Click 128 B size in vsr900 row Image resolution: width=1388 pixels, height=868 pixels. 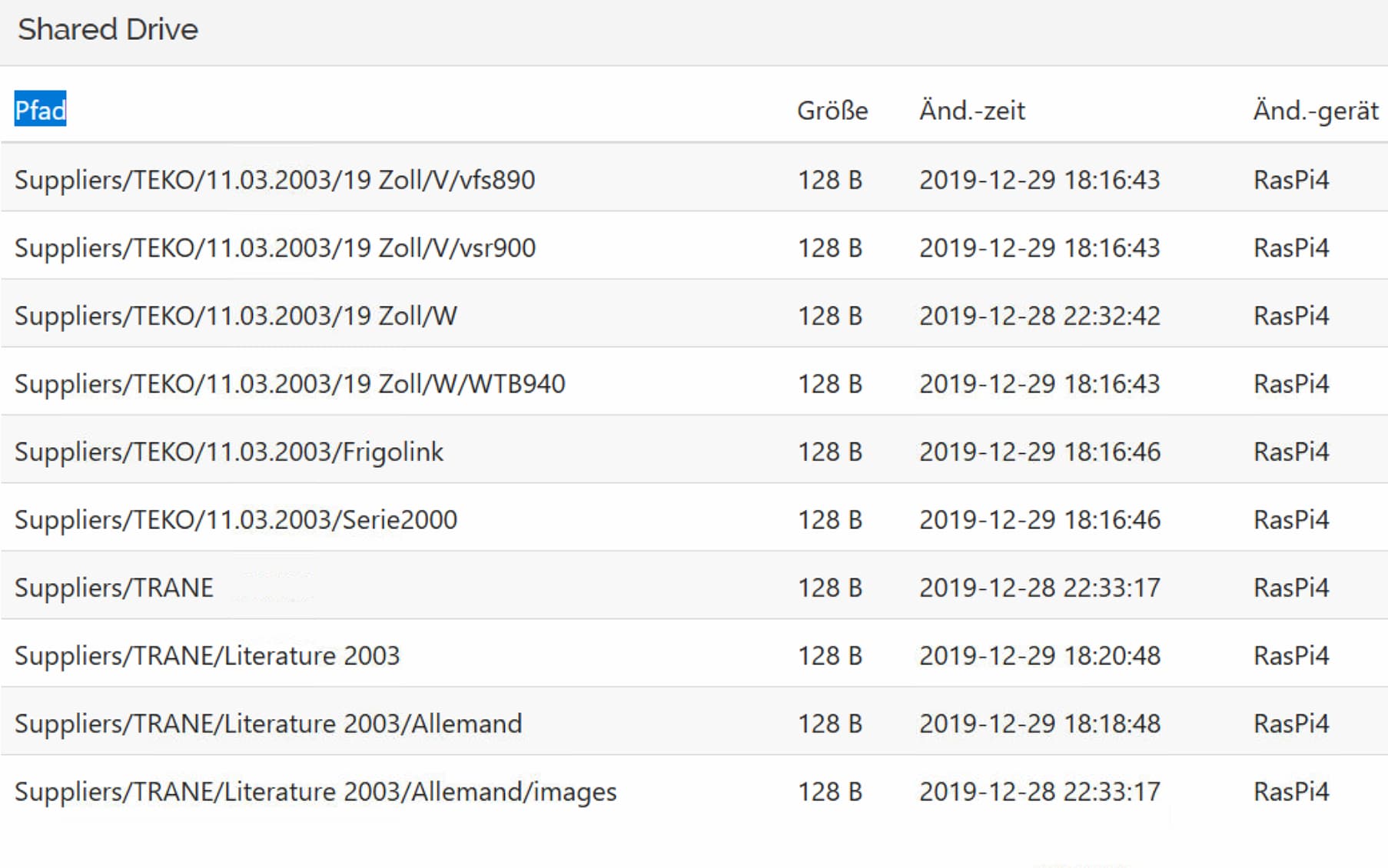(x=830, y=248)
